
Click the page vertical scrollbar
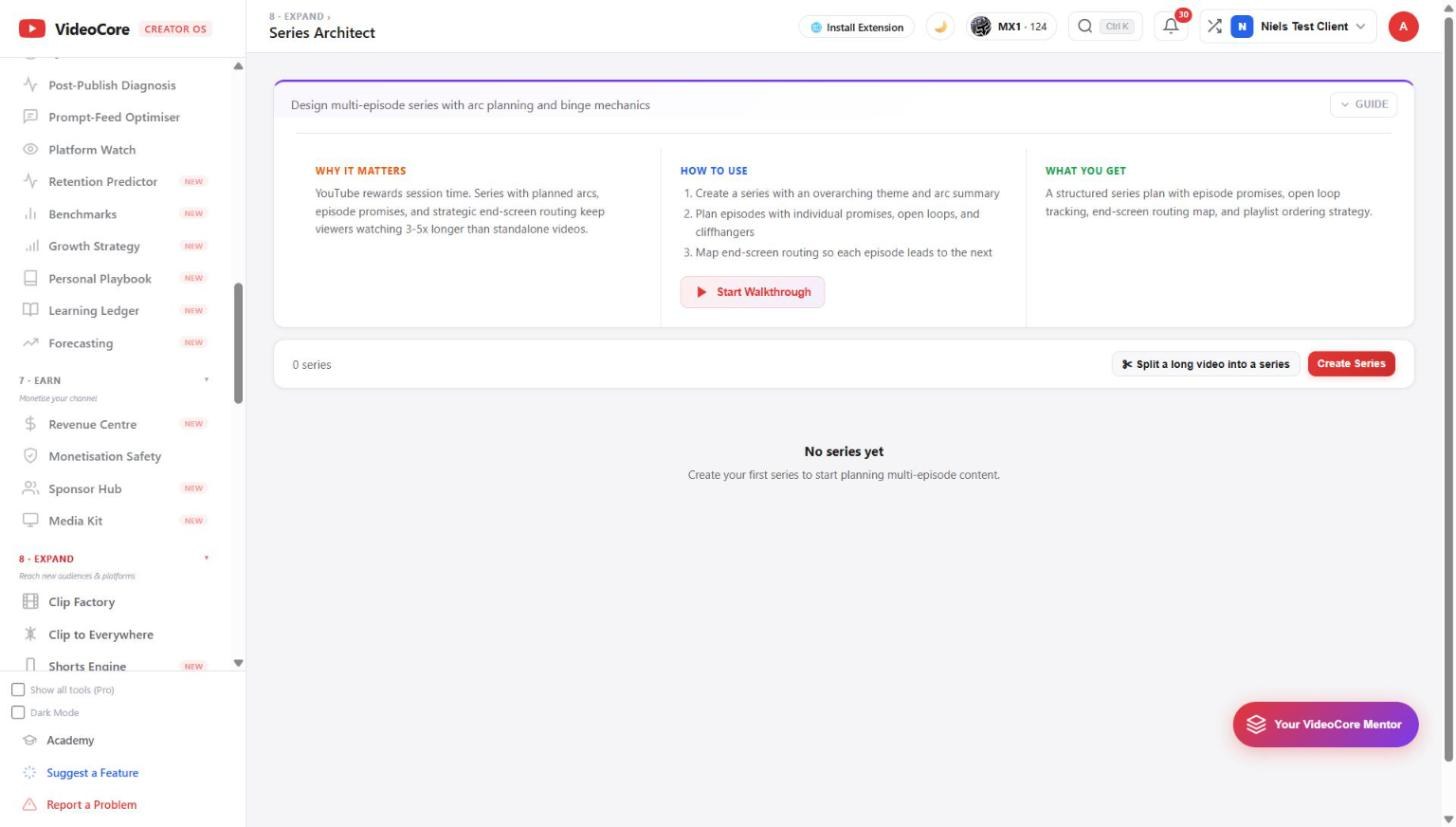(1449, 390)
